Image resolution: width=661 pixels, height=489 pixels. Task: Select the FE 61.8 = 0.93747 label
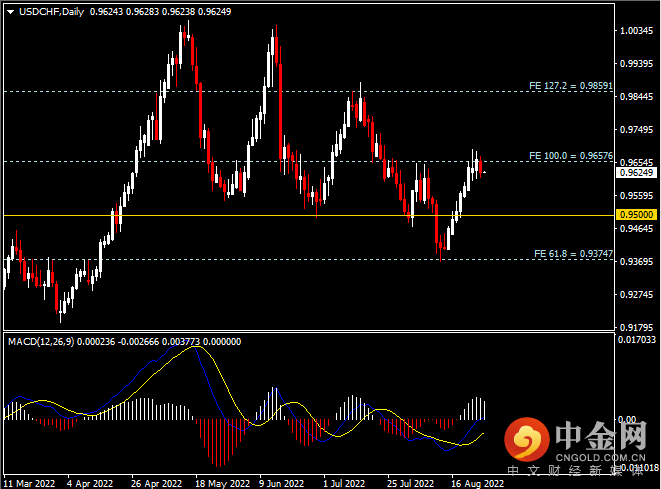[573, 254]
